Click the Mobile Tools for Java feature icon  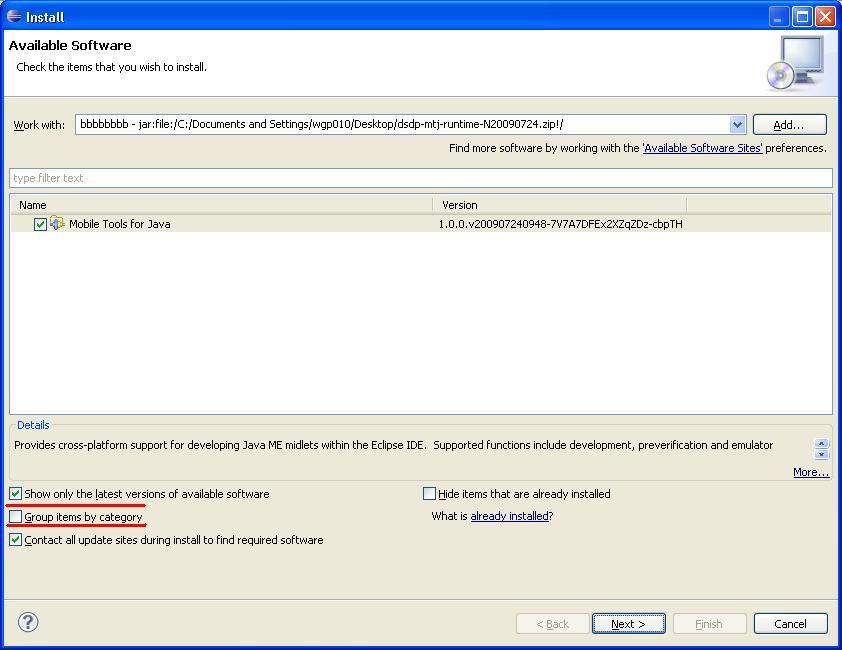(x=57, y=223)
